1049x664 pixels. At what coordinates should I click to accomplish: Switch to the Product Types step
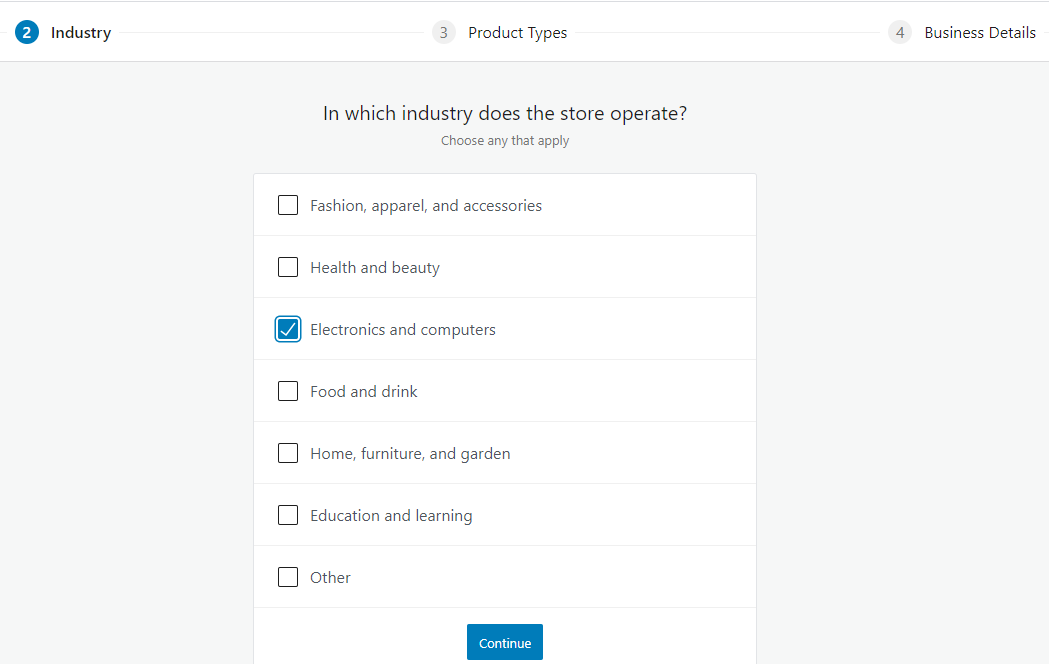[x=517, y=32]
